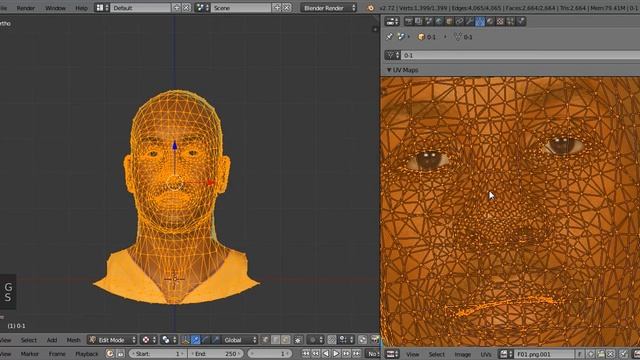Open the scene browser icon
The height and width of the screenshot is (360, 640).
click(x=202, y=8)
